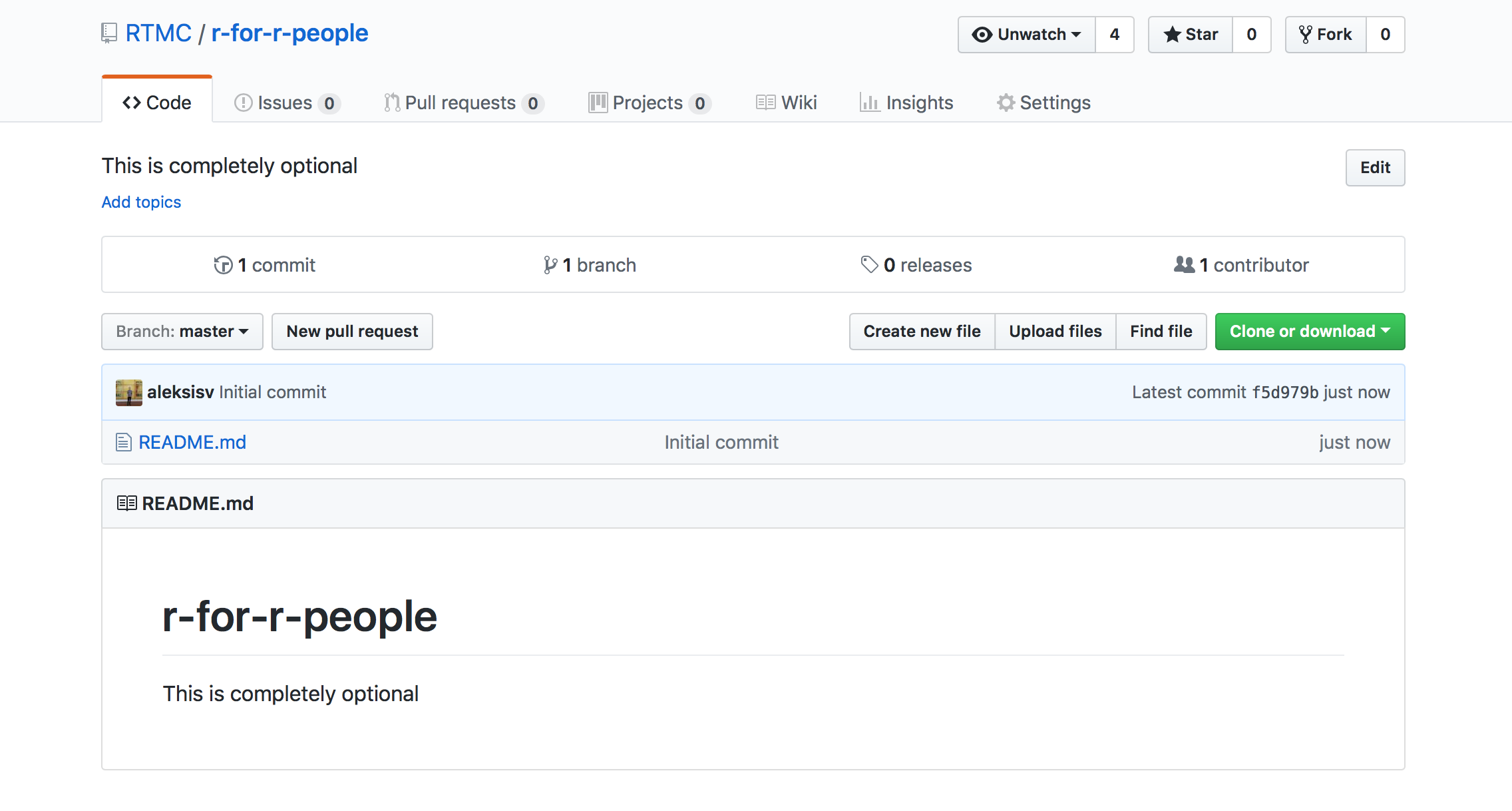
Task: Switch to the Issues tab
Action: 287,103
